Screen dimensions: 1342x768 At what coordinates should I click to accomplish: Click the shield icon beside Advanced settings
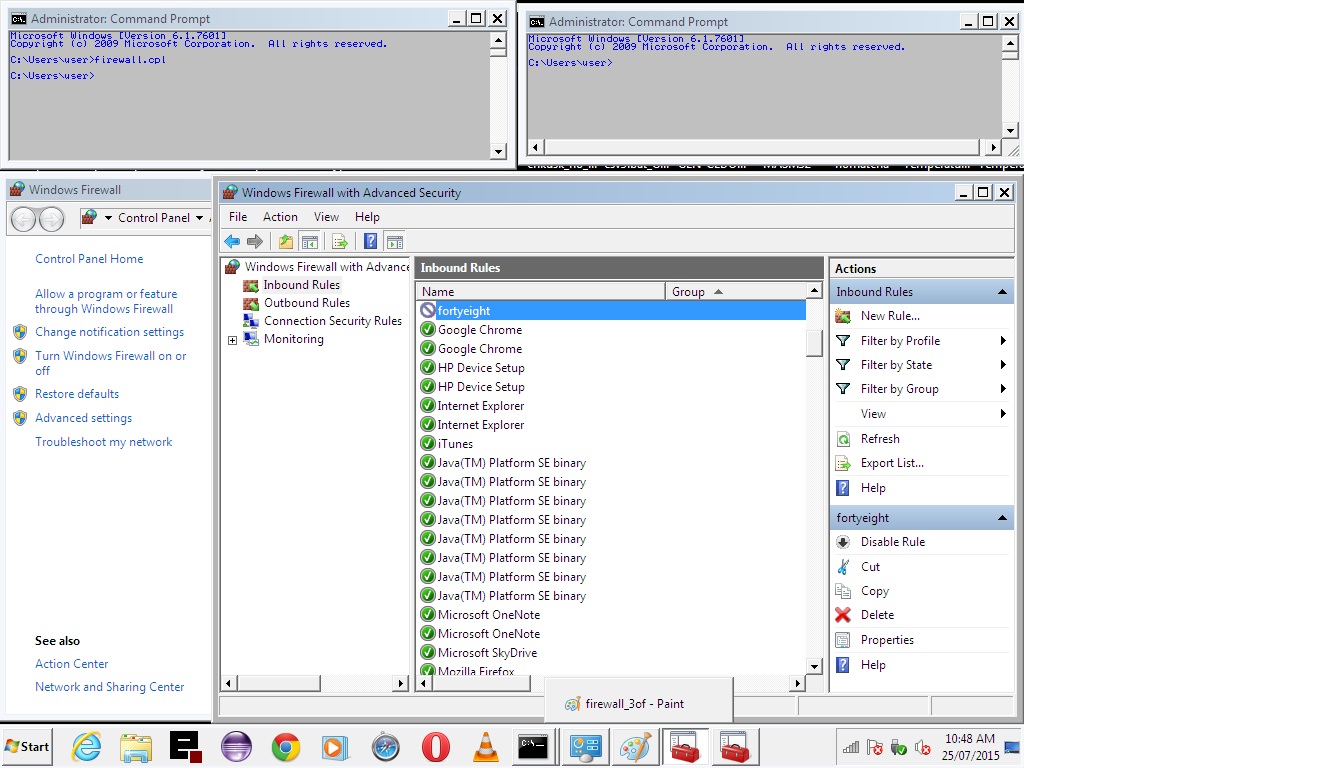(x=20, y=418)
